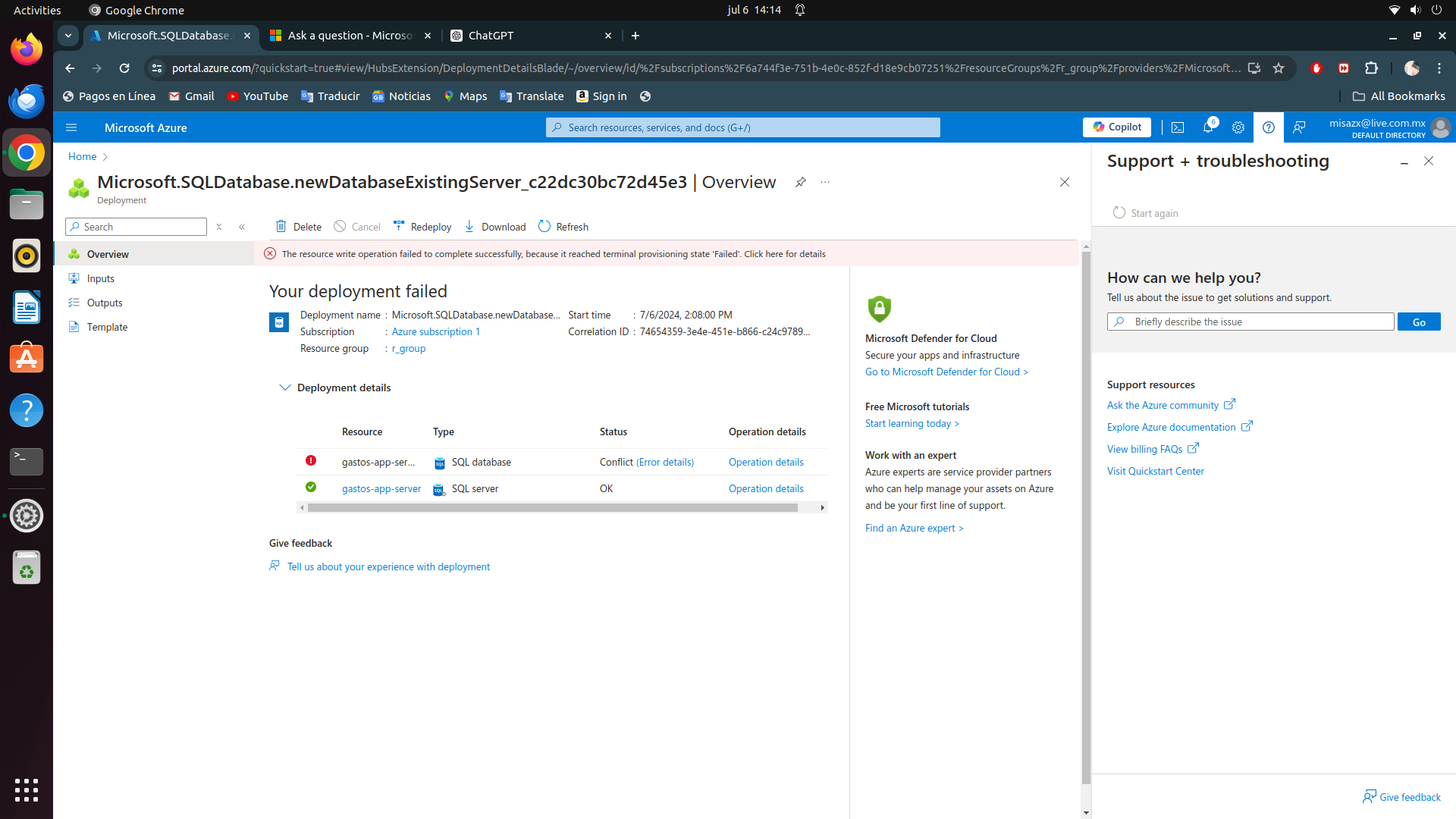The image size is (1456, 819).
Task: Click Go in the support pane
Action: 1418,322
